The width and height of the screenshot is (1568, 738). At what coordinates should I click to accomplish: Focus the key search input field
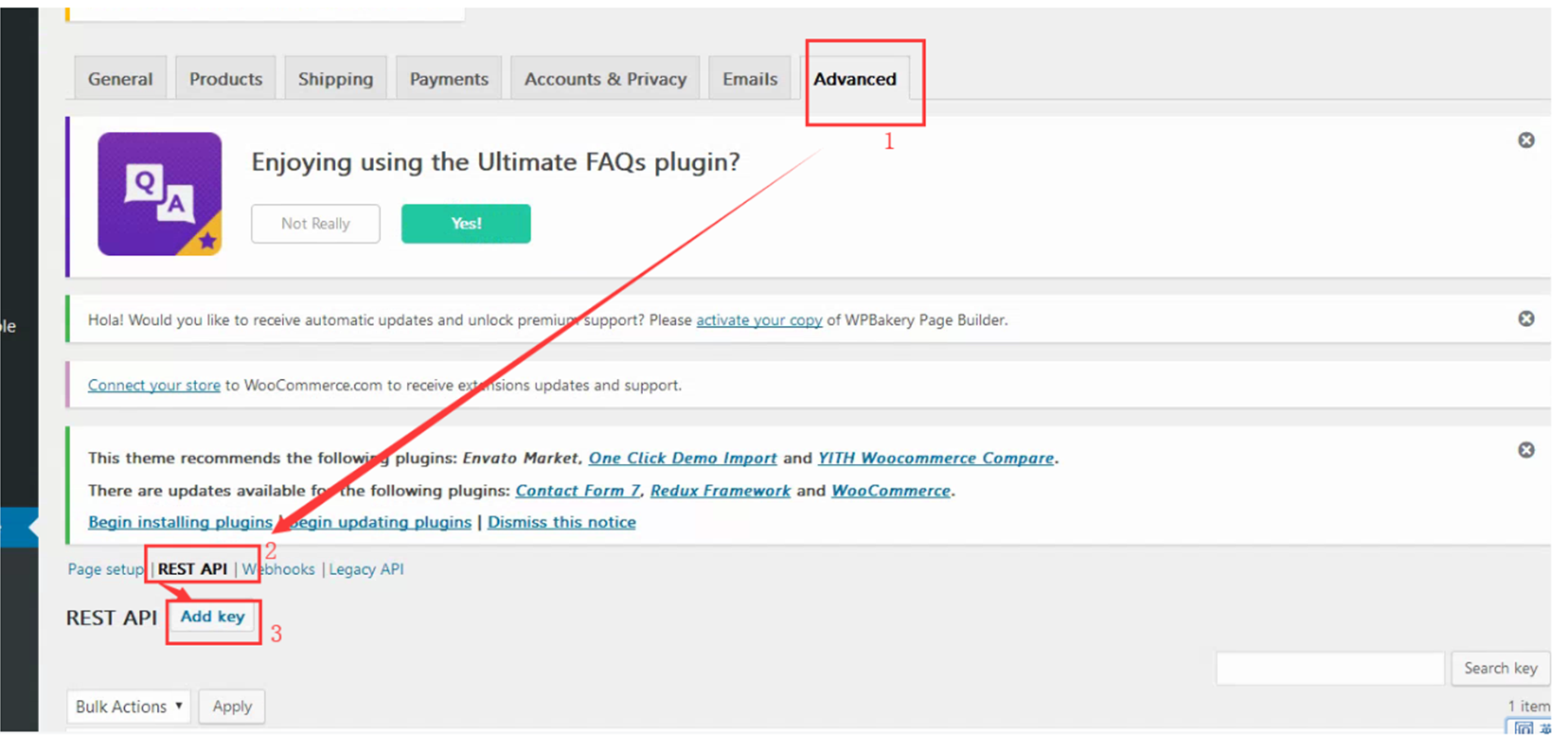click(1330, 669)
